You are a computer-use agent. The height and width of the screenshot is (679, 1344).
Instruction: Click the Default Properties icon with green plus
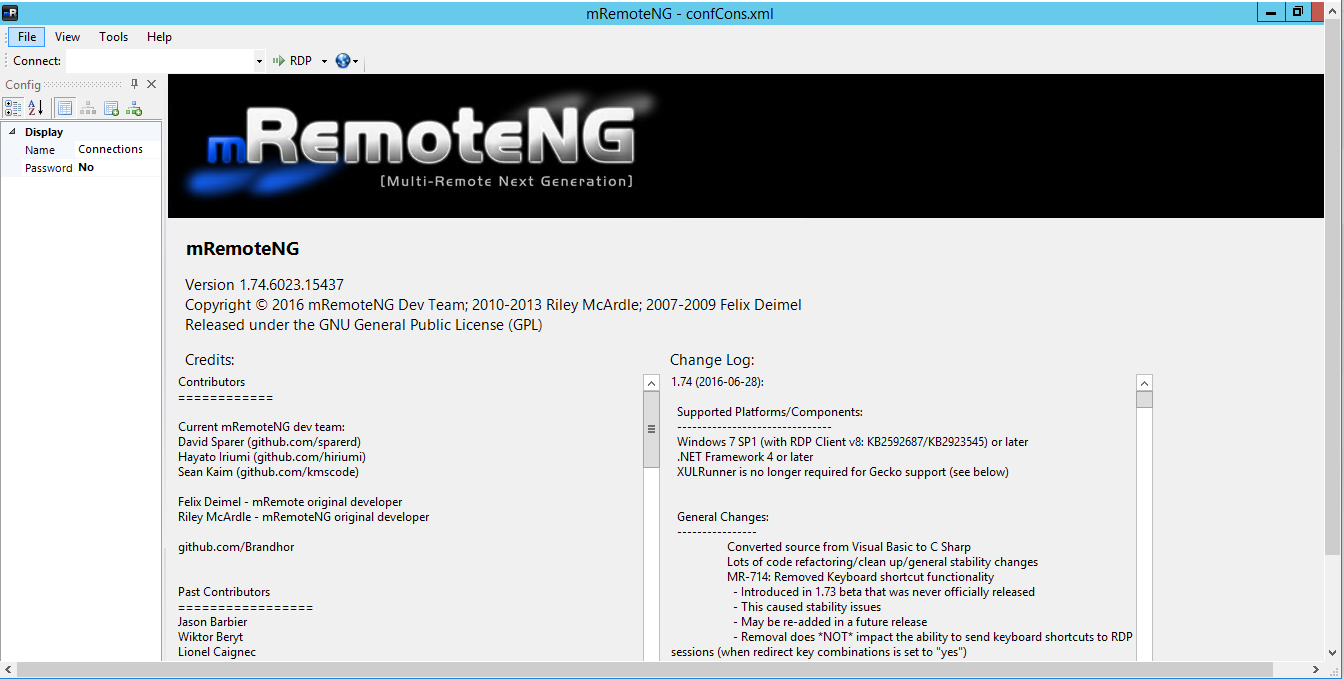[111, 108]
